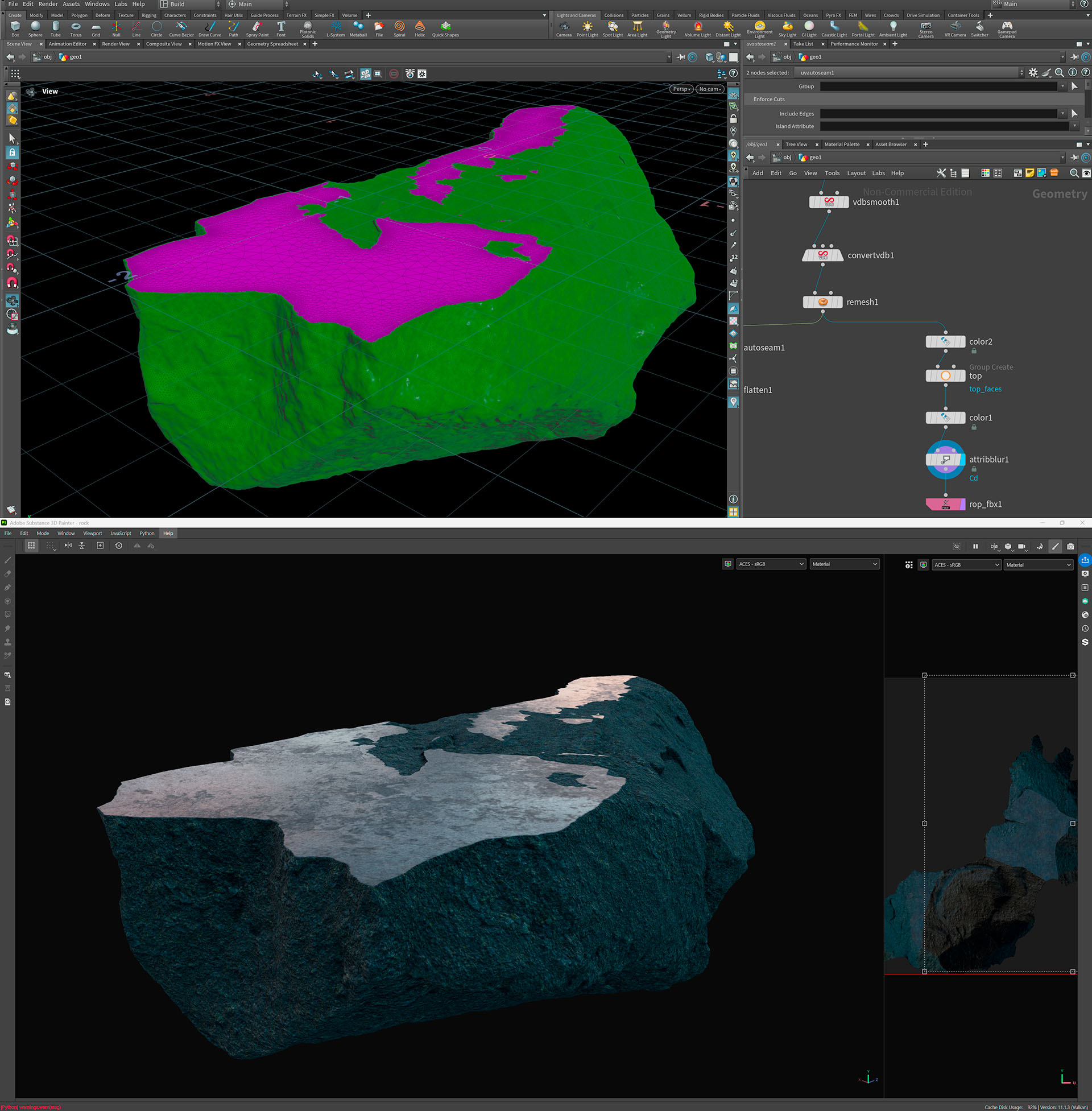1092x1111 pixels.
Task: Click the Cd attribute label under attribblur1
Action: click(973, 478)
